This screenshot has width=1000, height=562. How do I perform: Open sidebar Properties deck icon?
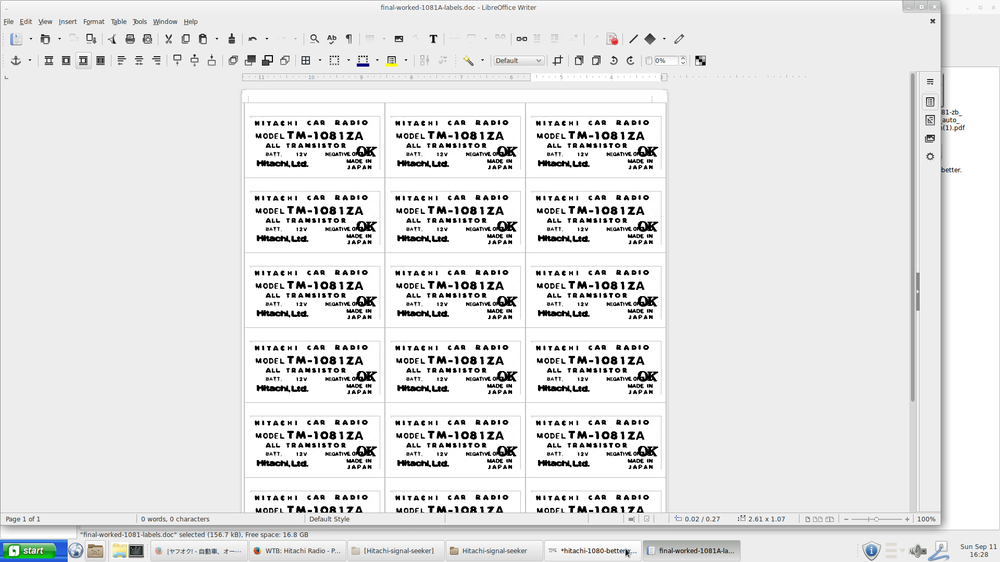point(930,102)
